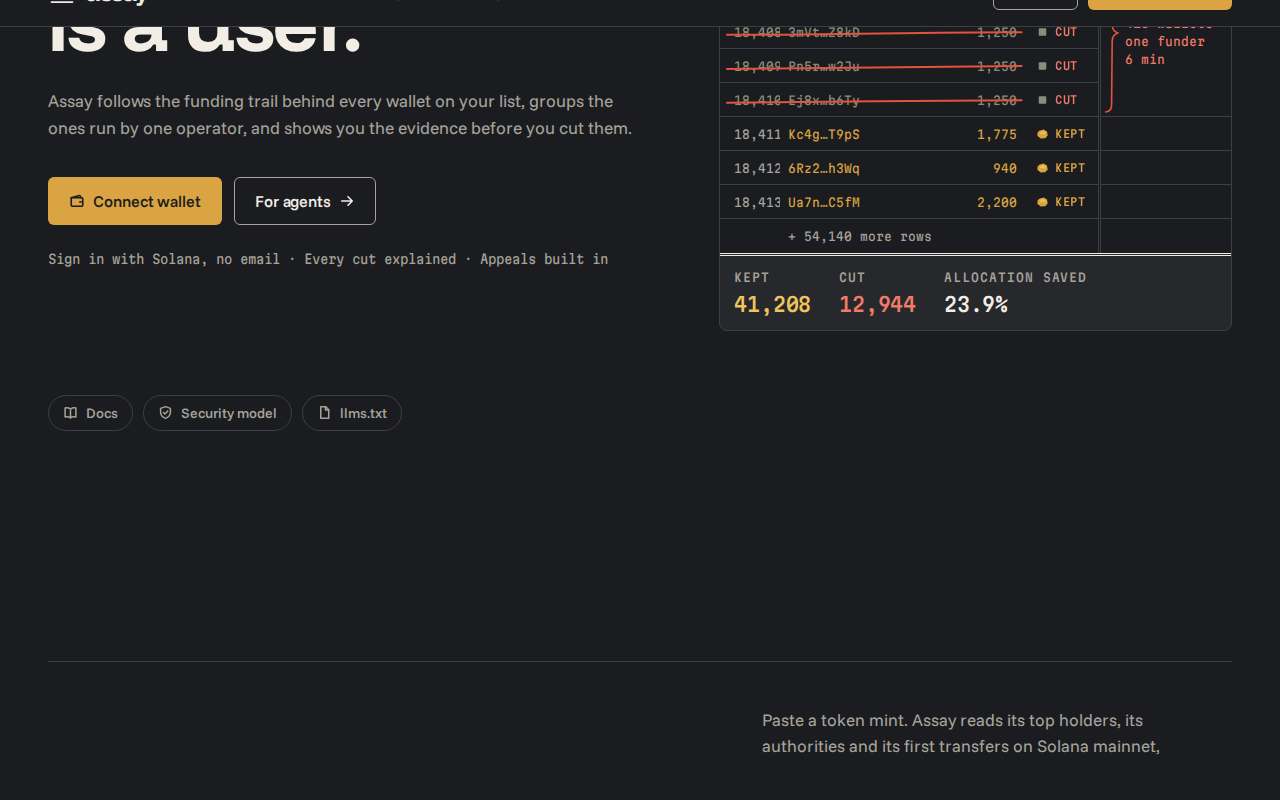Click the "Appeals built in" text
The width and height of the screenshot is (1280, 800).
click(544, 259)
